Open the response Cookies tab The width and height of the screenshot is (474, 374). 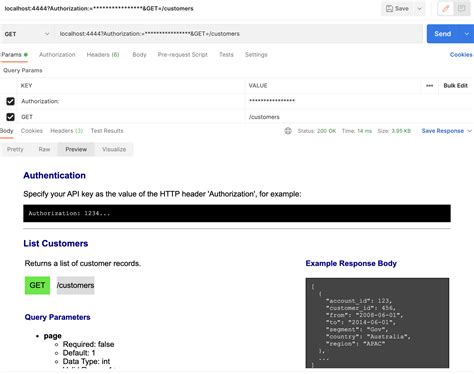[32, 131]
